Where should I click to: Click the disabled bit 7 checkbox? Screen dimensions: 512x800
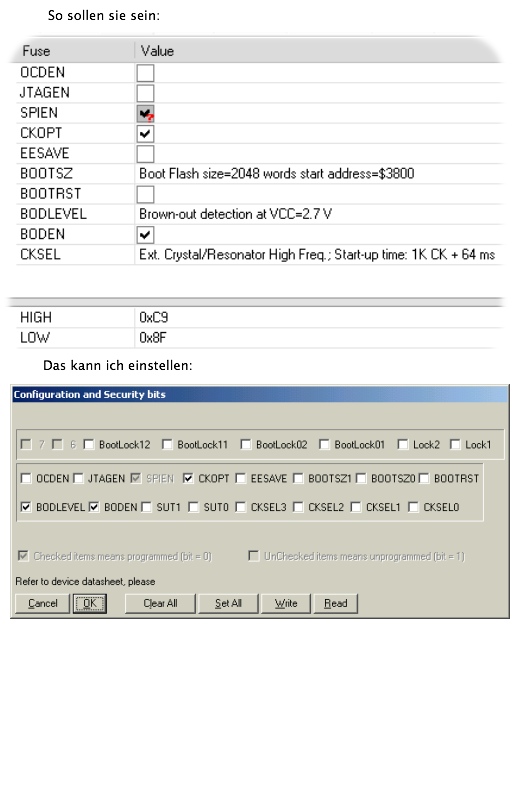tap(26, 444)
